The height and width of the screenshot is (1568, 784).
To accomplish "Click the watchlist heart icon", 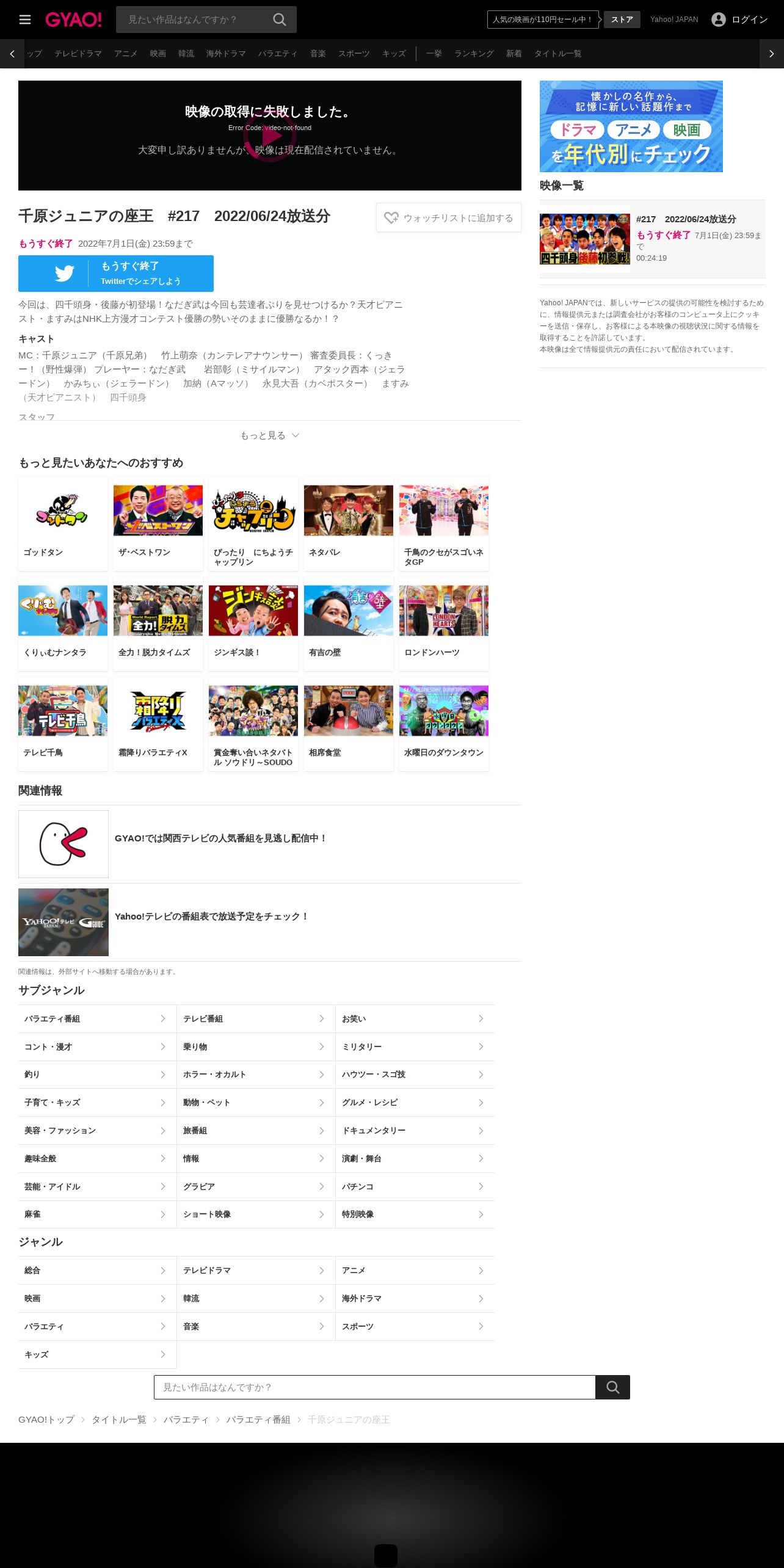I will (x=391, y=218).
